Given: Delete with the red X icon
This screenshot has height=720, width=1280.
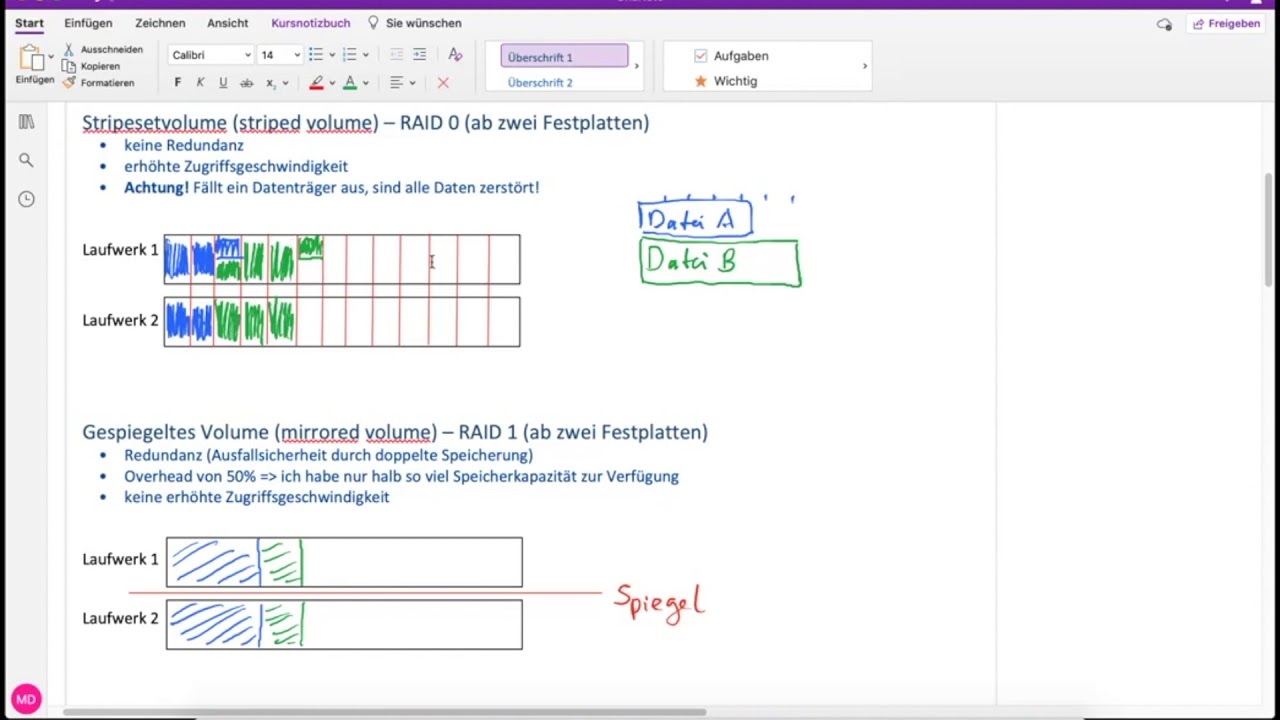Looking at the screenshot, I should (443, 83).
